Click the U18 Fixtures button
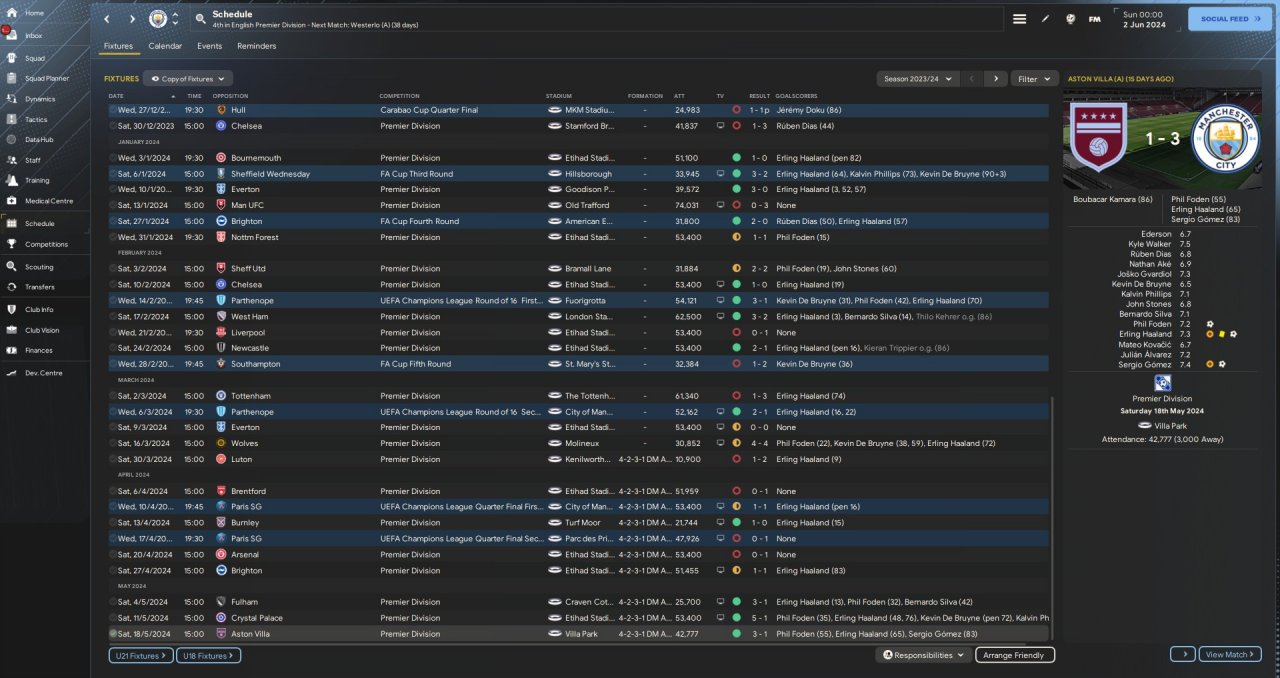 [208, 655]
